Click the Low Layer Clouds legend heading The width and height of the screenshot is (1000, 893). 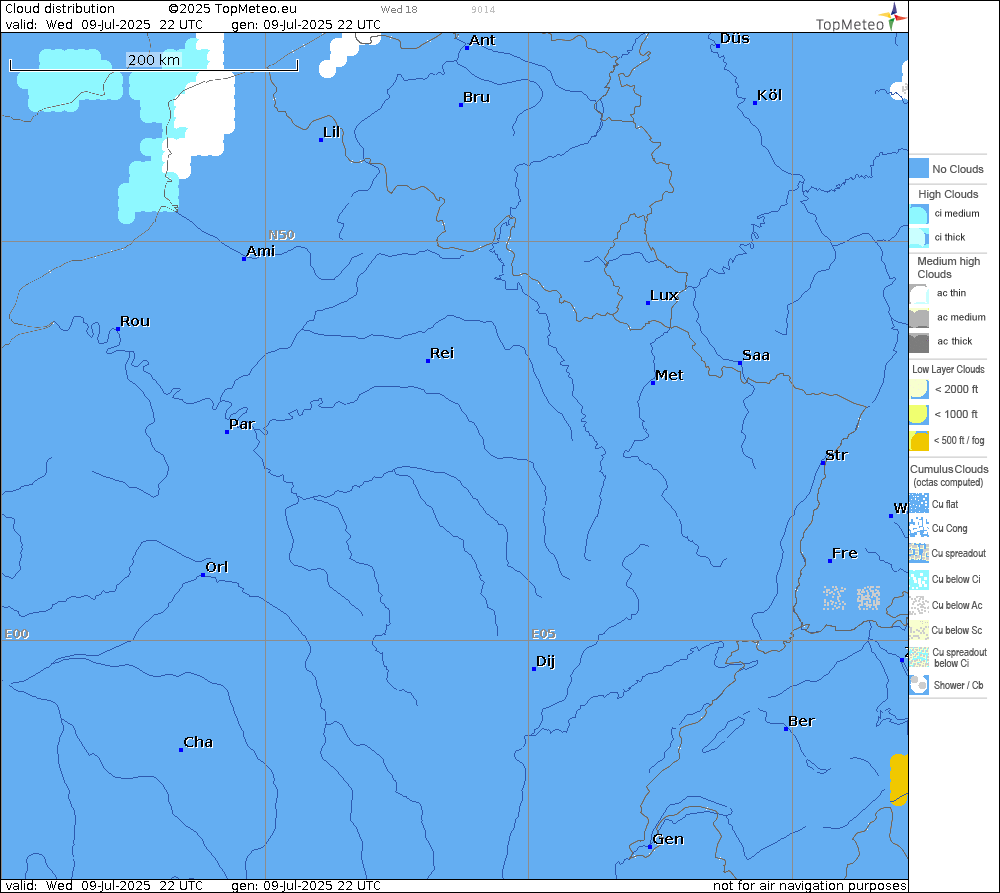click(x=948, y=369)
